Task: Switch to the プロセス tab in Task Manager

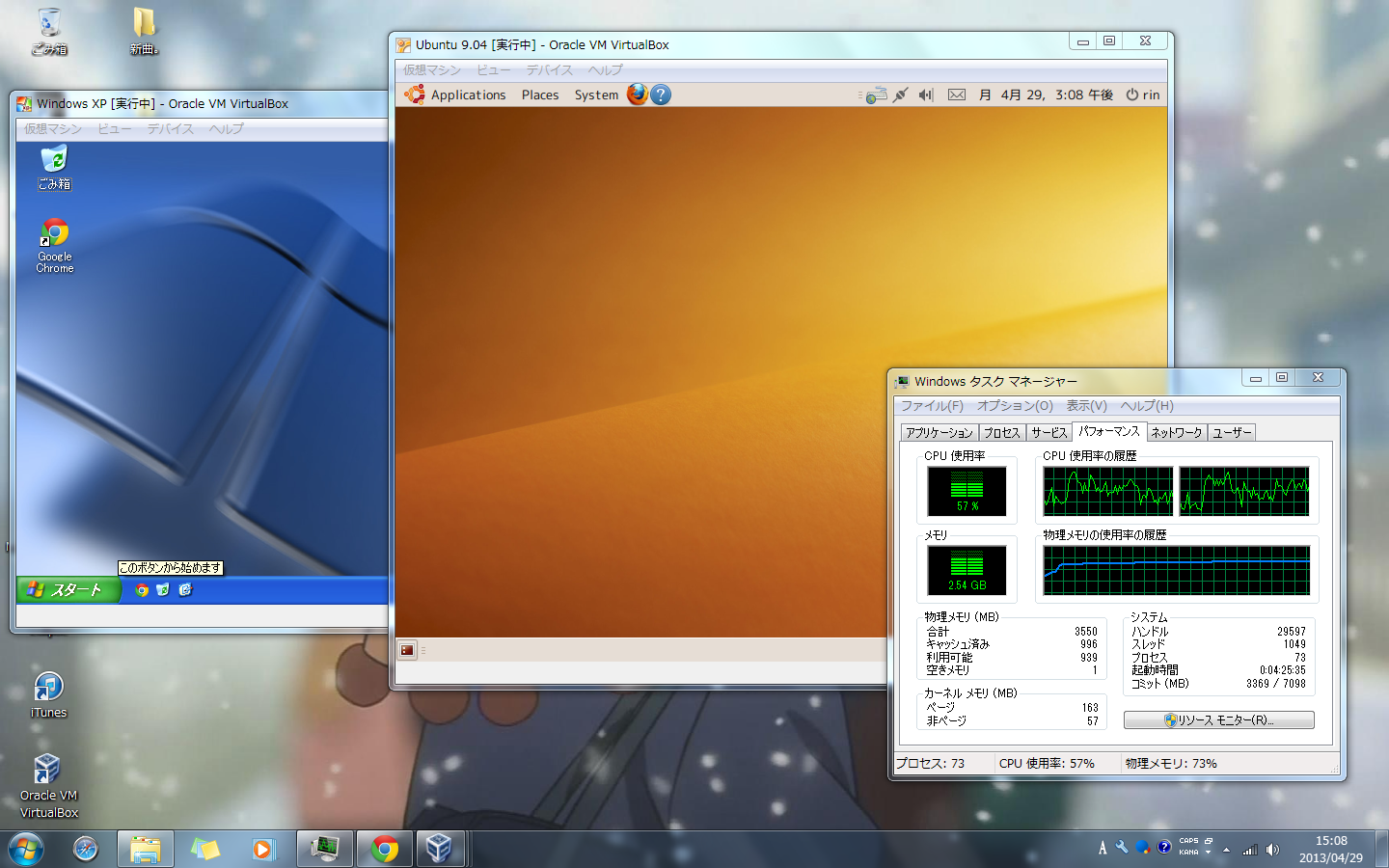Action: point(1001,433)
